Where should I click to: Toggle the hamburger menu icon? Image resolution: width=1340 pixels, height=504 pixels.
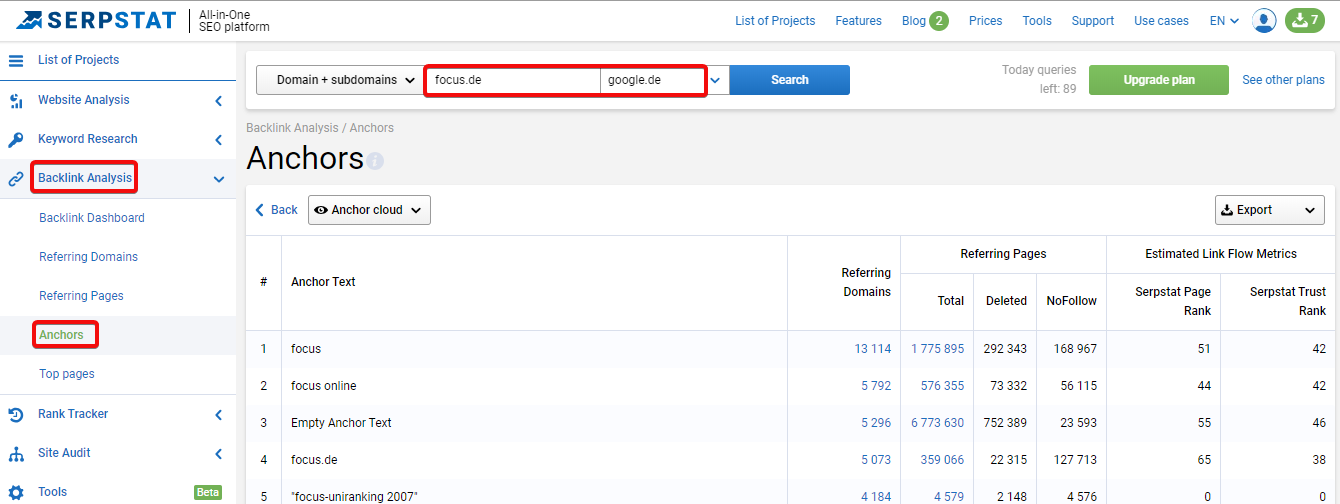(x=16, y=60)
